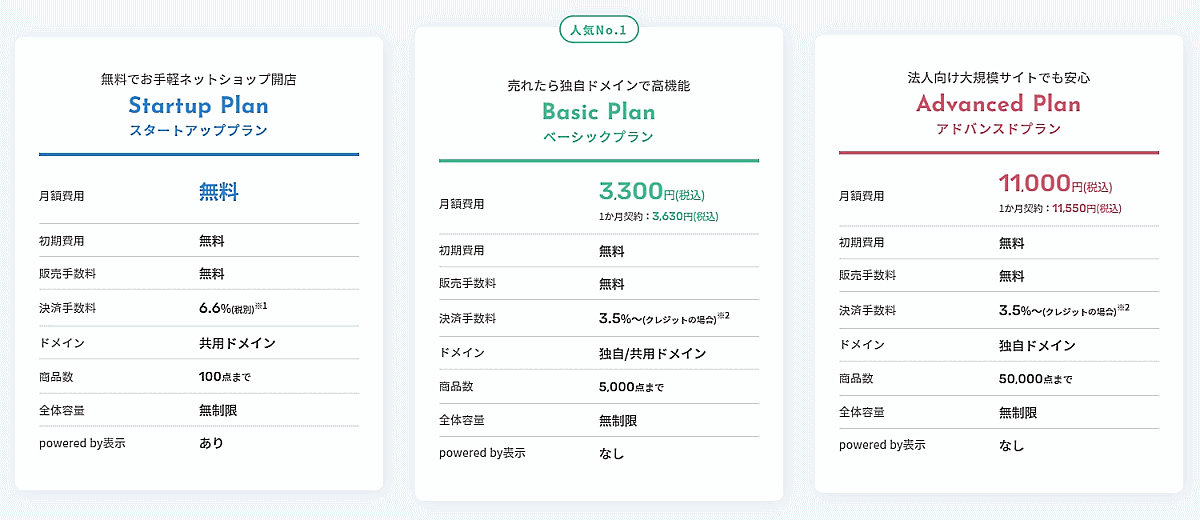Image resolution: width=1200 pixels, height=520 pixels.
Task: Click the ベーシックプラン subtitle
Action: [x=598, y=137]
